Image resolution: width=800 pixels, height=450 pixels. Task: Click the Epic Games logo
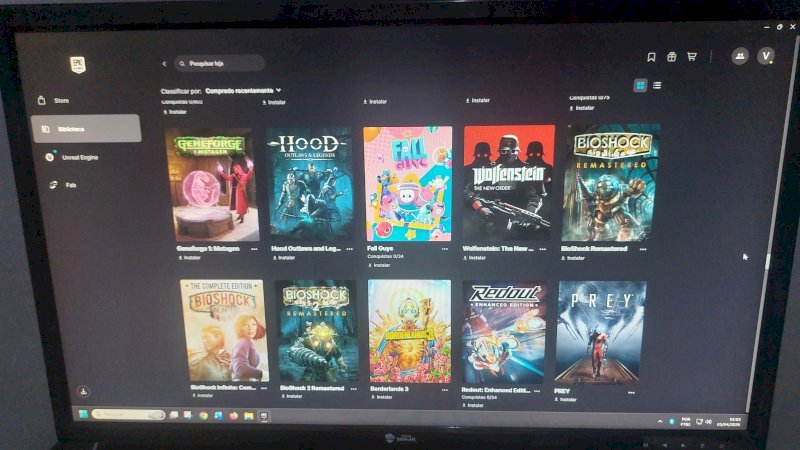(x=78, y=65)
